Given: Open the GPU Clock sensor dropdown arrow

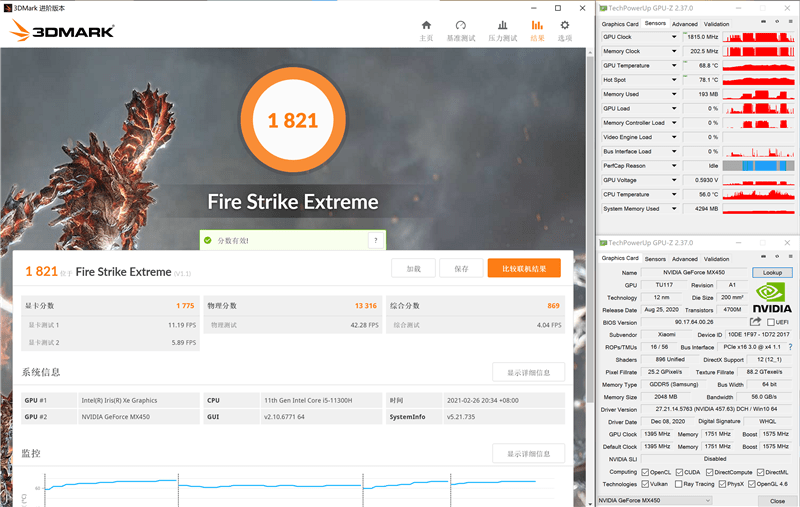Looking at the screenshot, I should pos(674,37).
